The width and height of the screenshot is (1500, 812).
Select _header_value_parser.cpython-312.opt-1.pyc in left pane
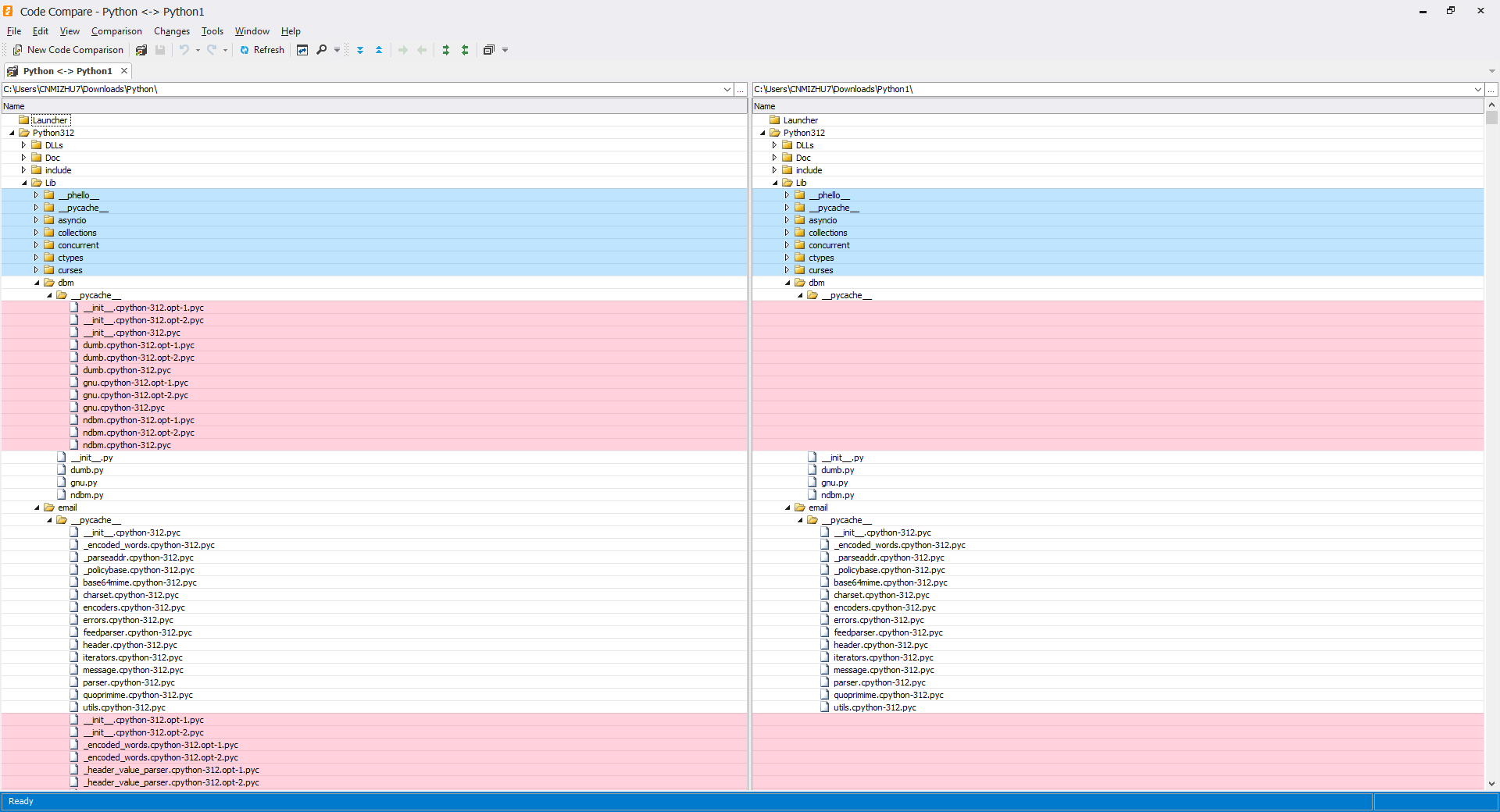[171, 770]
